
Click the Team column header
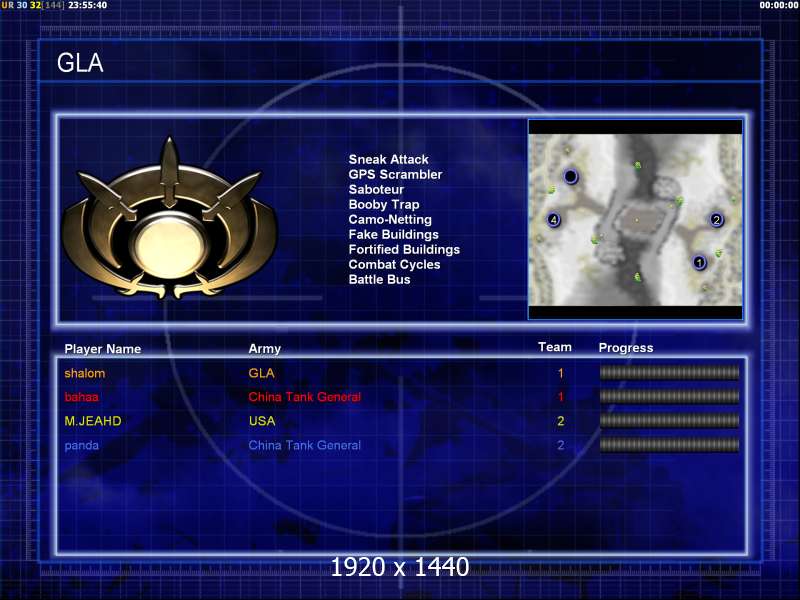(555, 347)
